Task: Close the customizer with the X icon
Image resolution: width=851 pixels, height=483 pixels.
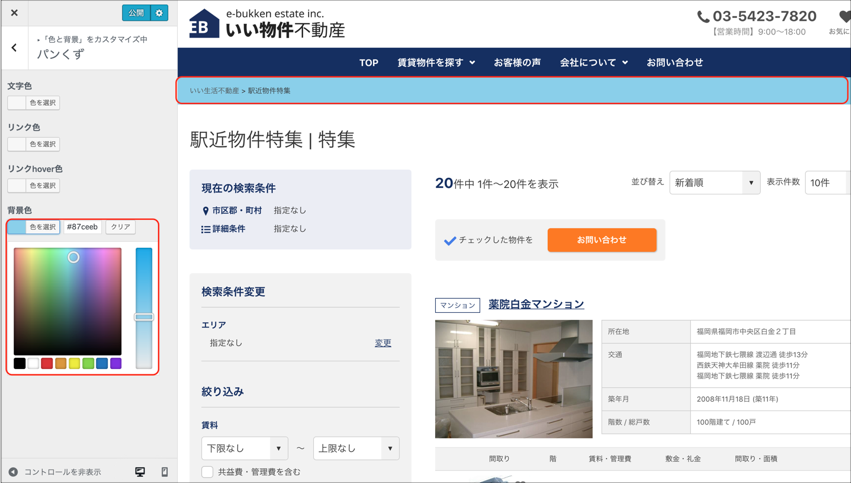Action: (x=14, y=13)
